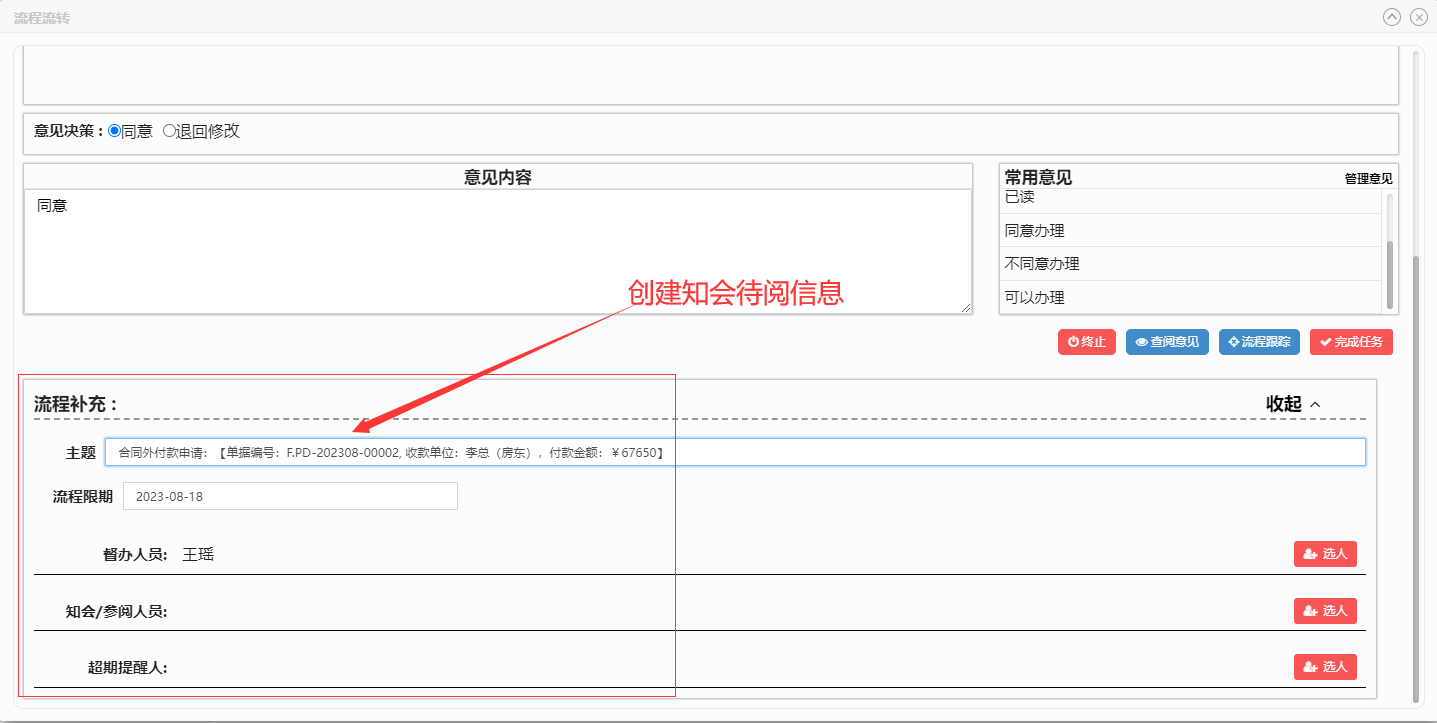Click the collapse-up arrow icon in title bar

1391,17
